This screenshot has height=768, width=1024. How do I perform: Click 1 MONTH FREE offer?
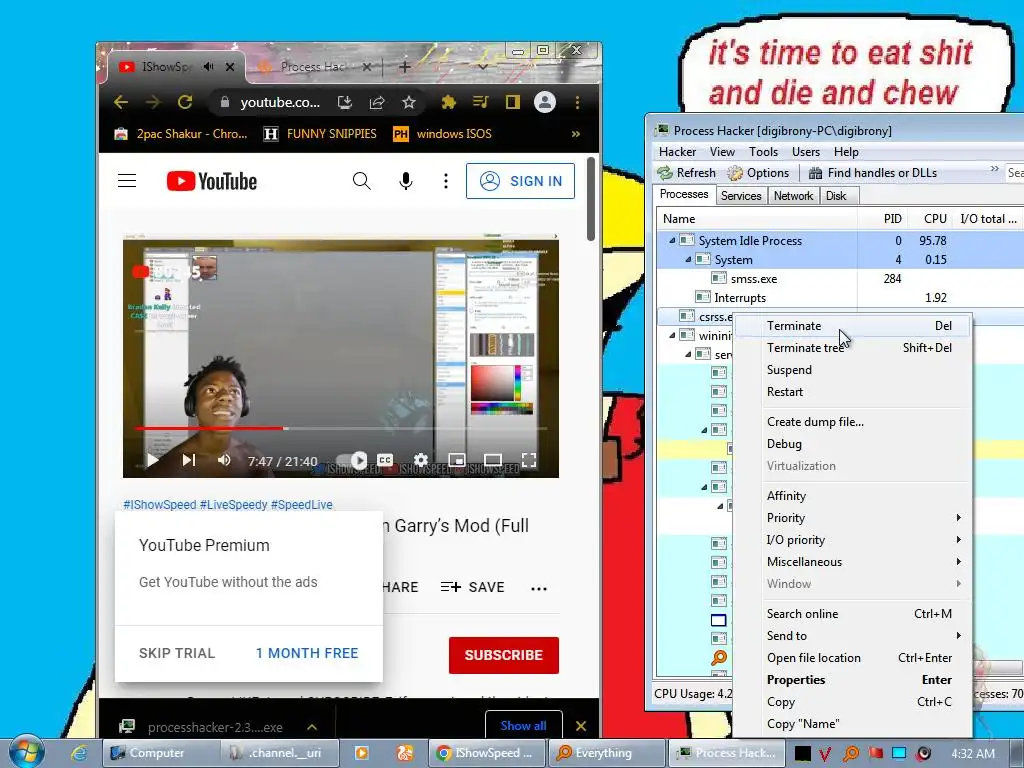307,653
